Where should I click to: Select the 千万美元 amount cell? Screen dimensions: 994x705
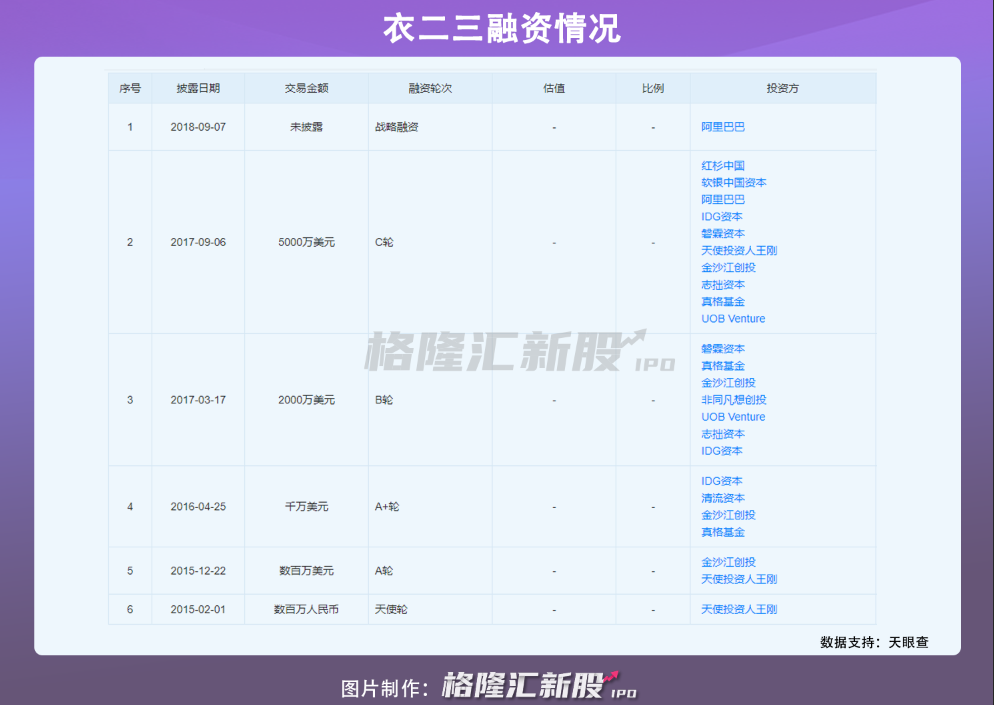(x=306, y=507)
